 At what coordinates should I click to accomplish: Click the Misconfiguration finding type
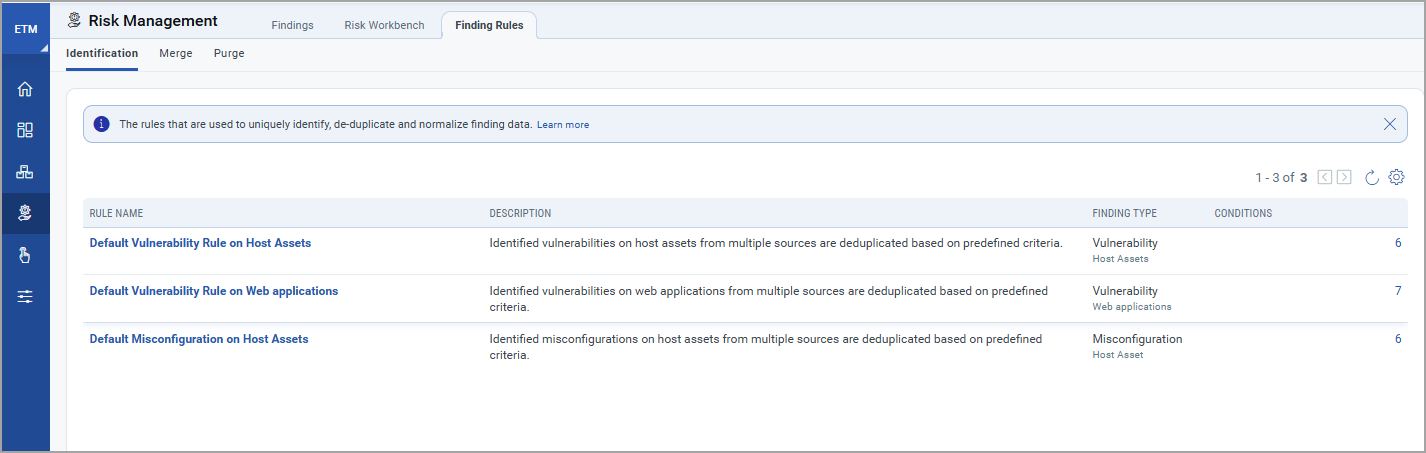pyautogui.click(x=1137, y=339)
